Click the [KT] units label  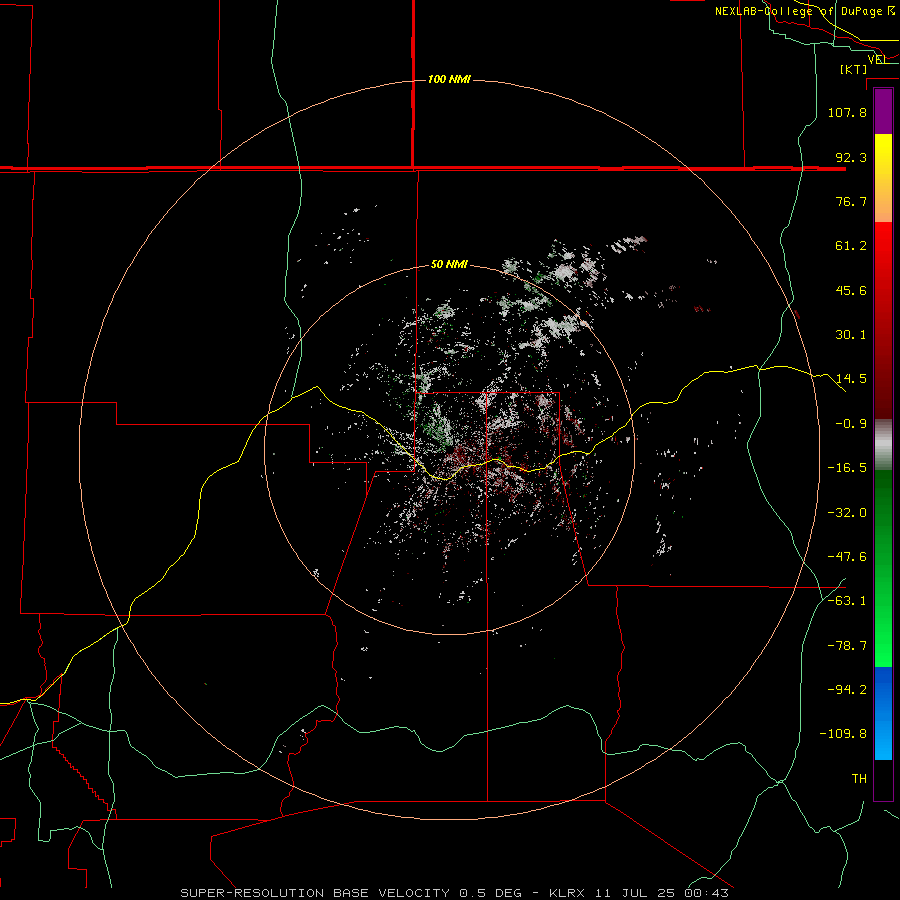[854, 69]
